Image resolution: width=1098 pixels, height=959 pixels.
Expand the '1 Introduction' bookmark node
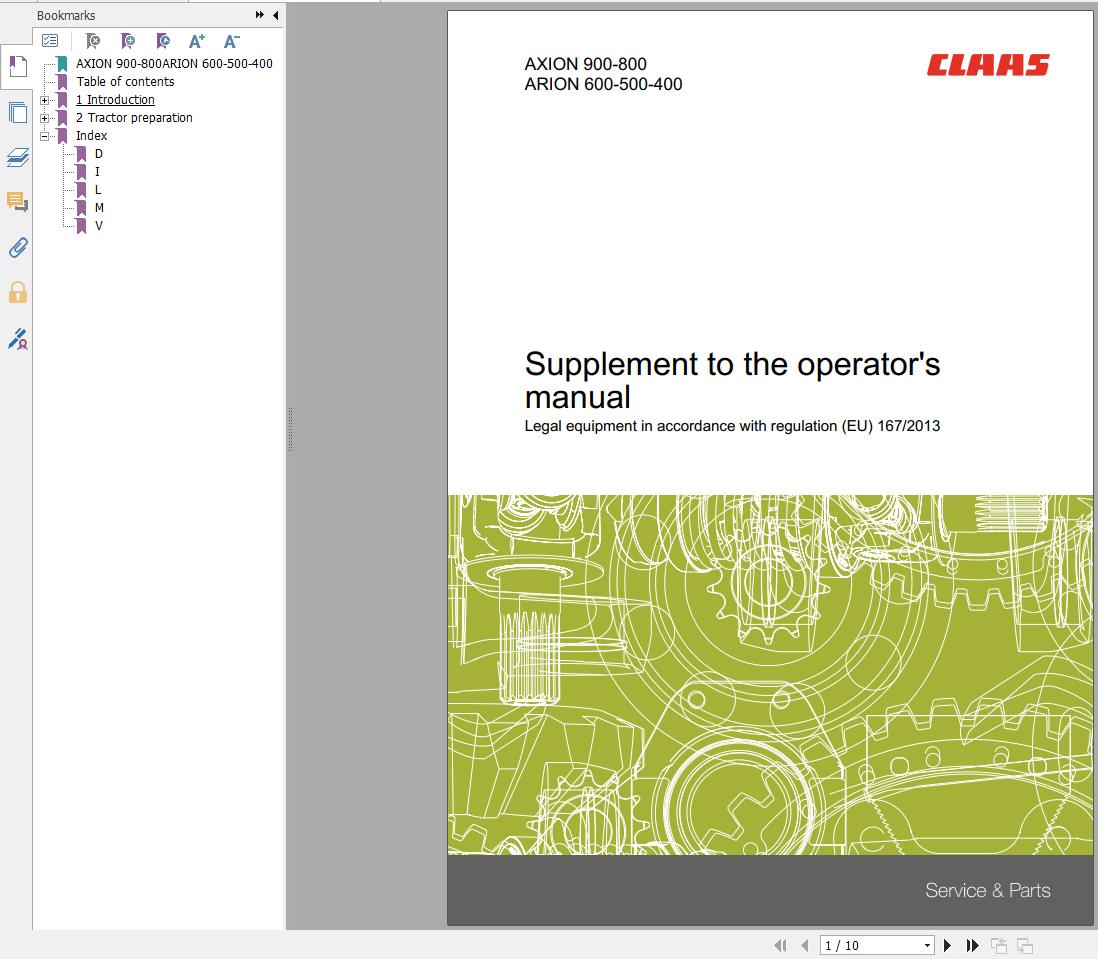(x=44, y=100)
